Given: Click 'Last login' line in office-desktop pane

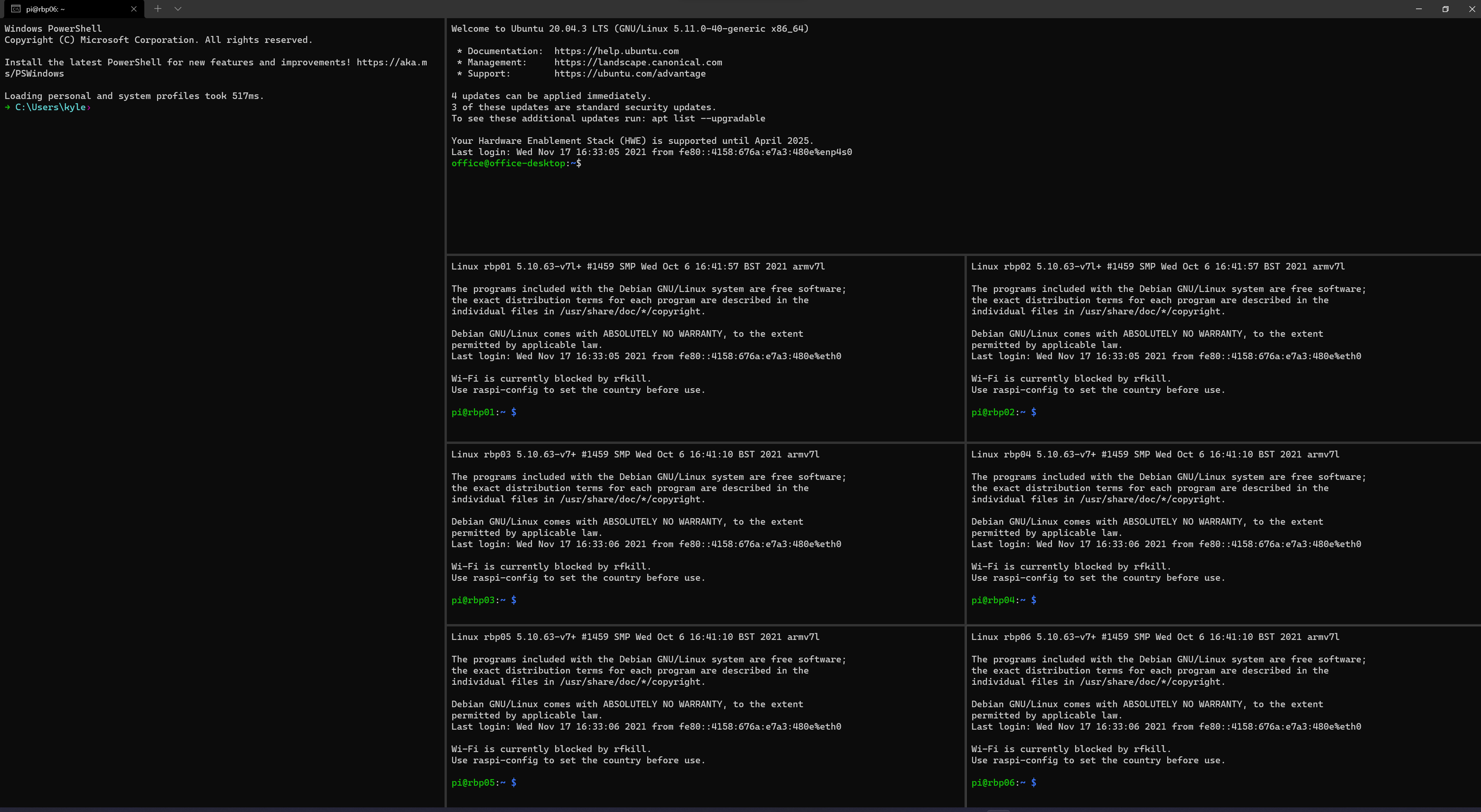Looking at the screenshot, I should pos(652,152).
